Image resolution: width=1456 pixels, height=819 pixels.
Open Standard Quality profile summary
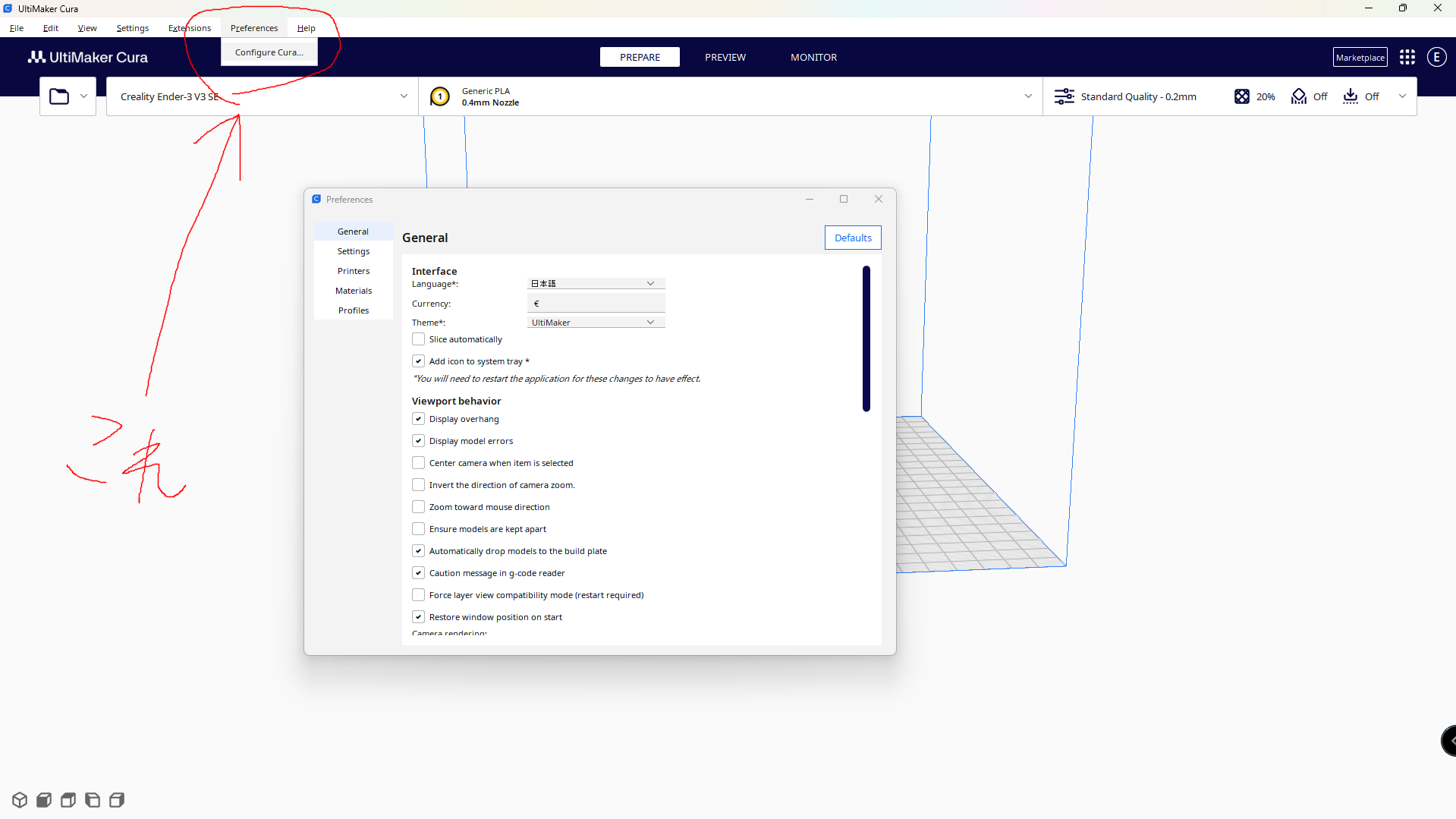point(1138,96)
